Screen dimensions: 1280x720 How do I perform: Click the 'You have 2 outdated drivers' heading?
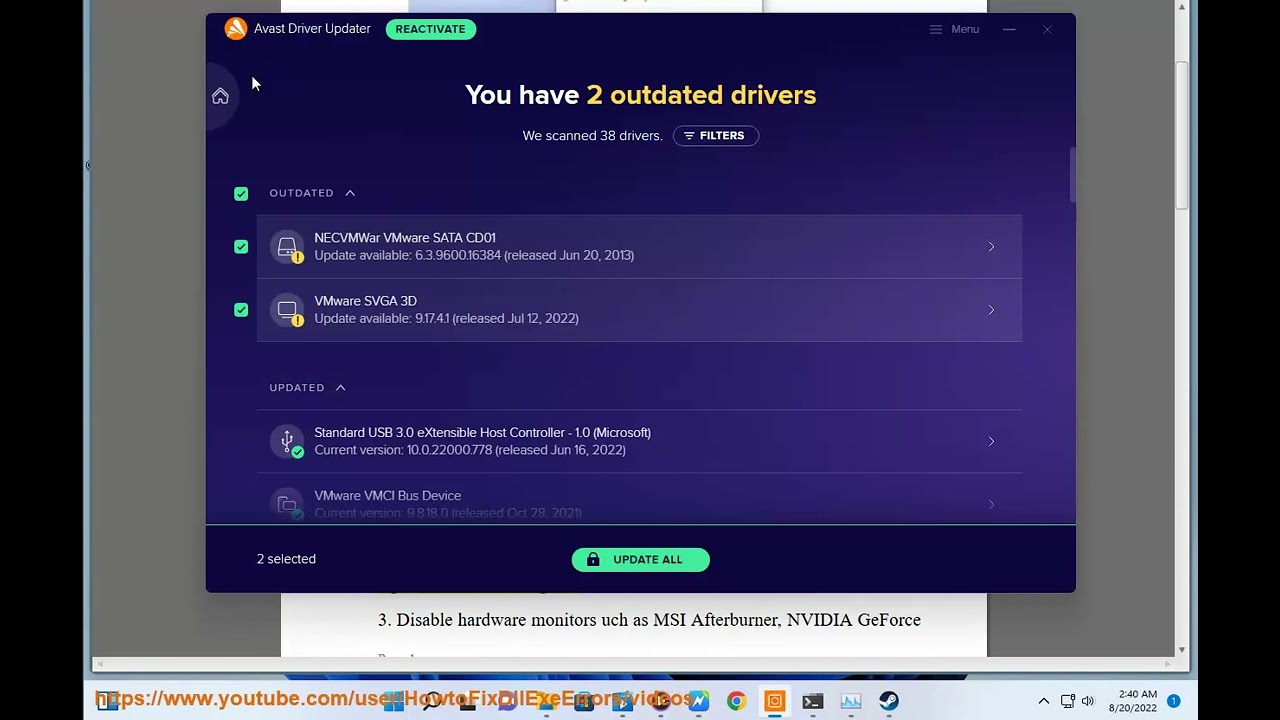tap(641, 95)
